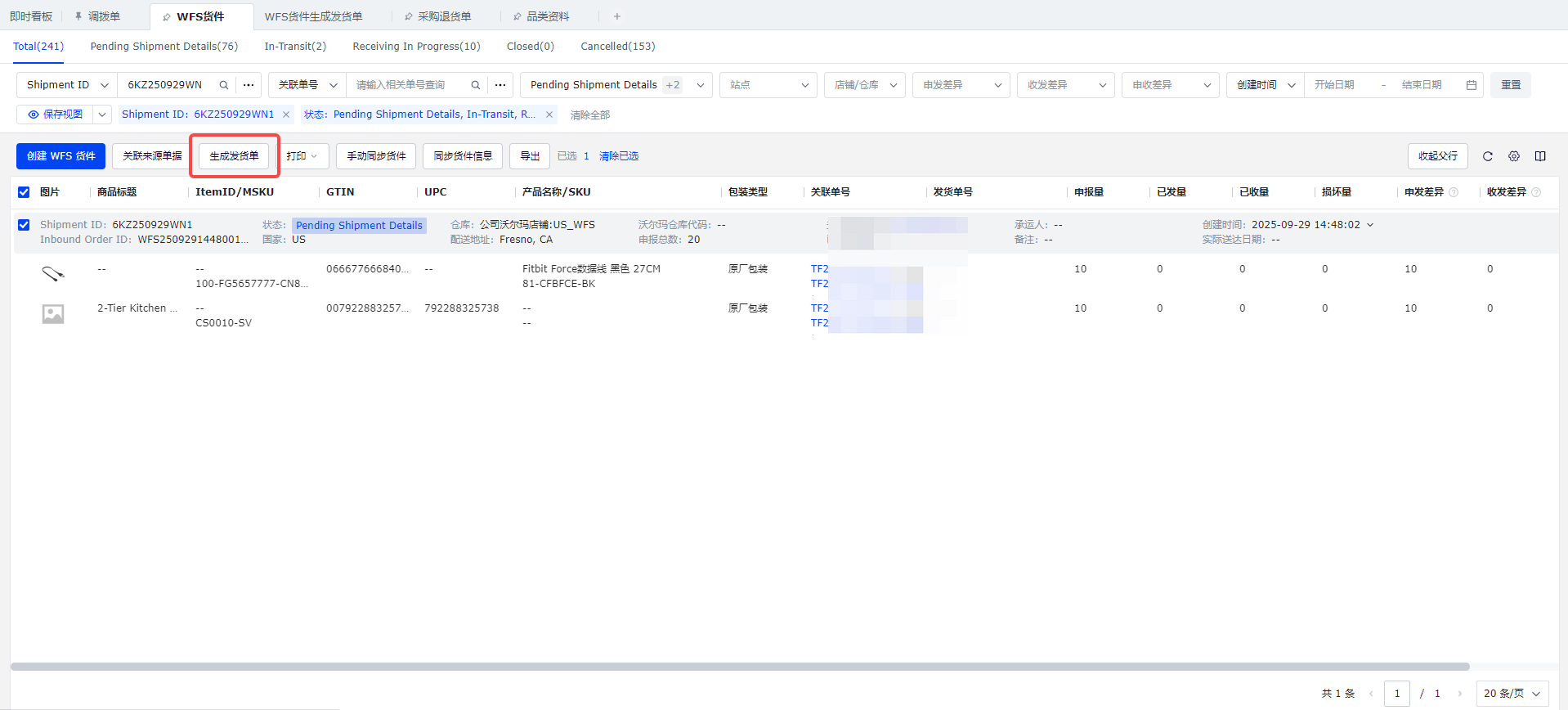Viewport: 1568px width, 710px height.
Task: Open the 站点 dropdown filter
Action: (x=768, y=85)
